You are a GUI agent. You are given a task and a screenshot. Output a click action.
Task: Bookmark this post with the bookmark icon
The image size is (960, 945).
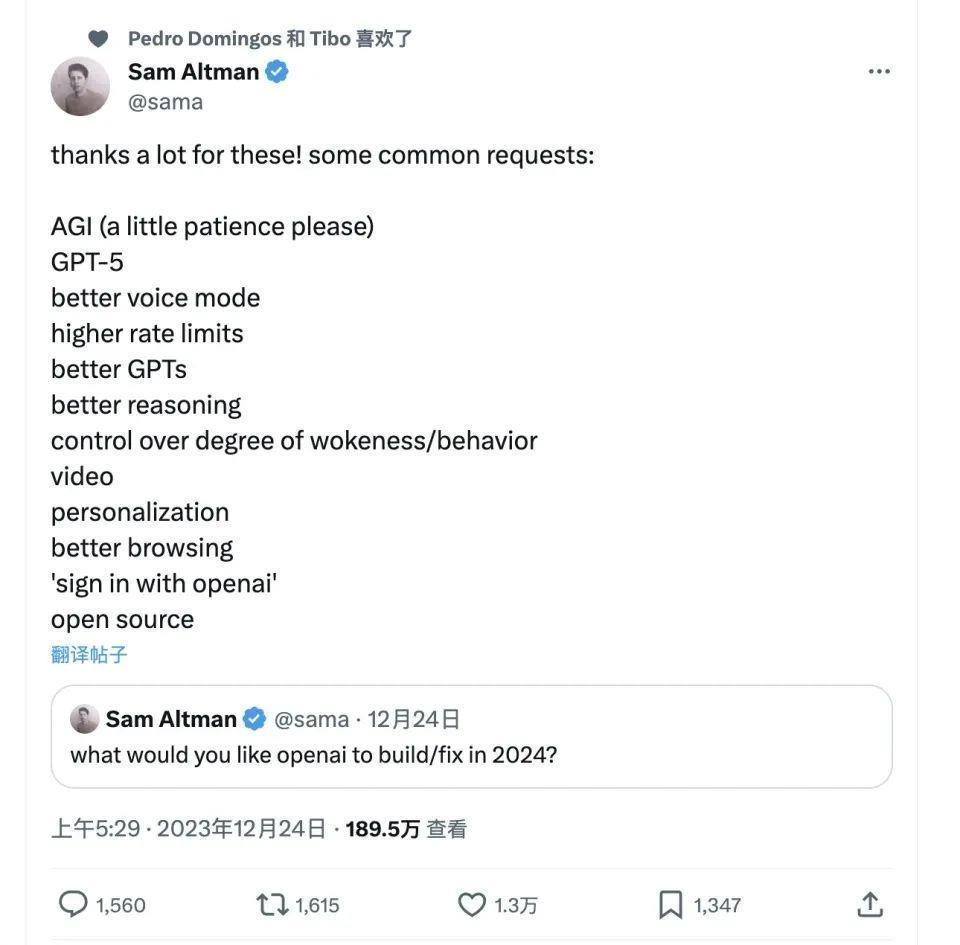click(670, 905)
